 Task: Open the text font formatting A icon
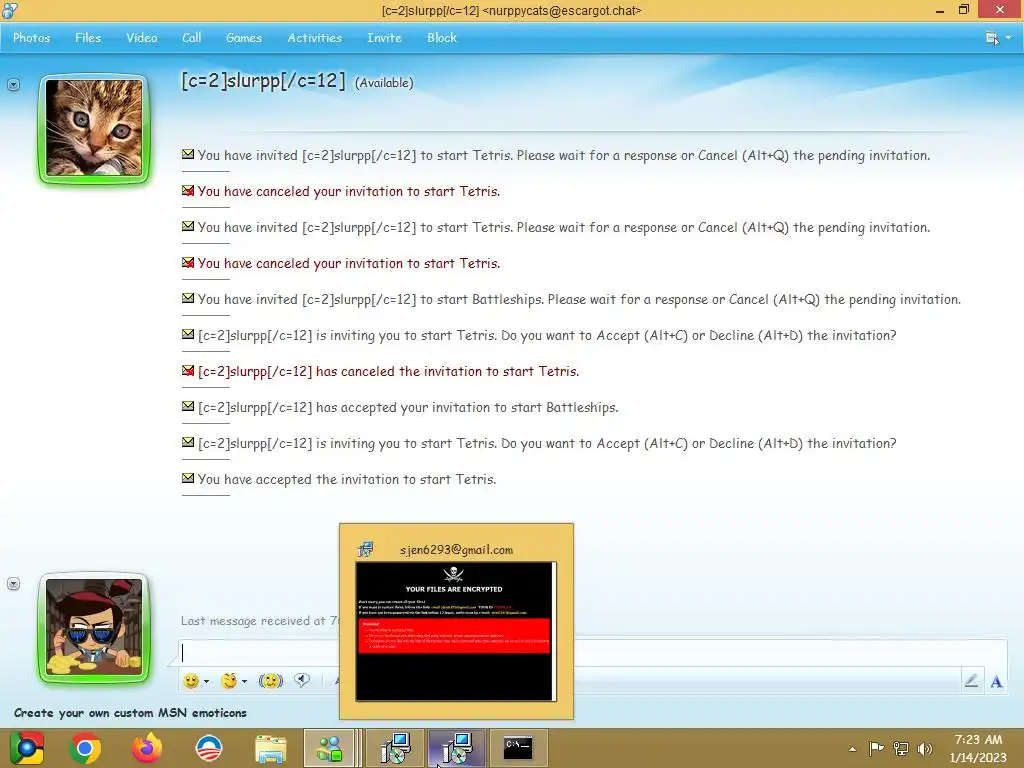coord(996,682)
